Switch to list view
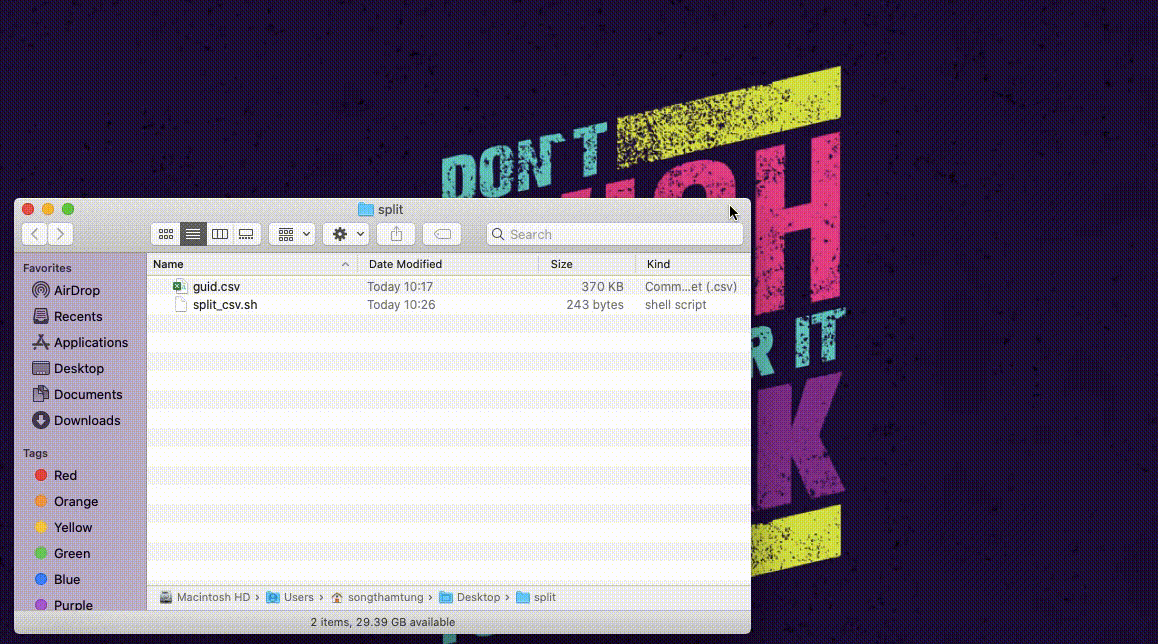The image size is (1158, 644). pos(193,234)
